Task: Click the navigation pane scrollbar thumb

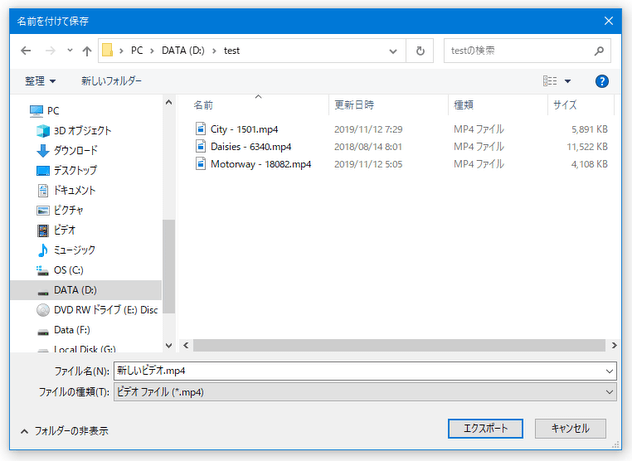Action: (169, 266)
